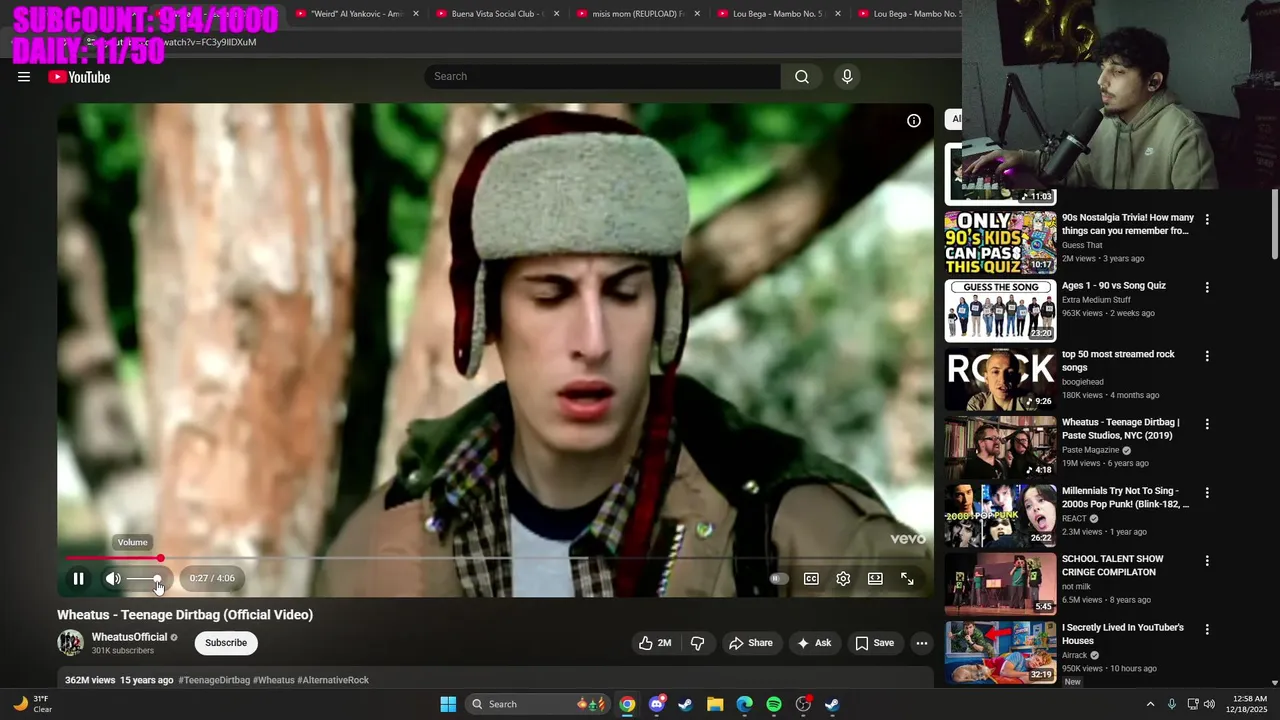Open Spotify from the taskbar
Screen dimensions: 1280x720
click(x=774, y=704)
